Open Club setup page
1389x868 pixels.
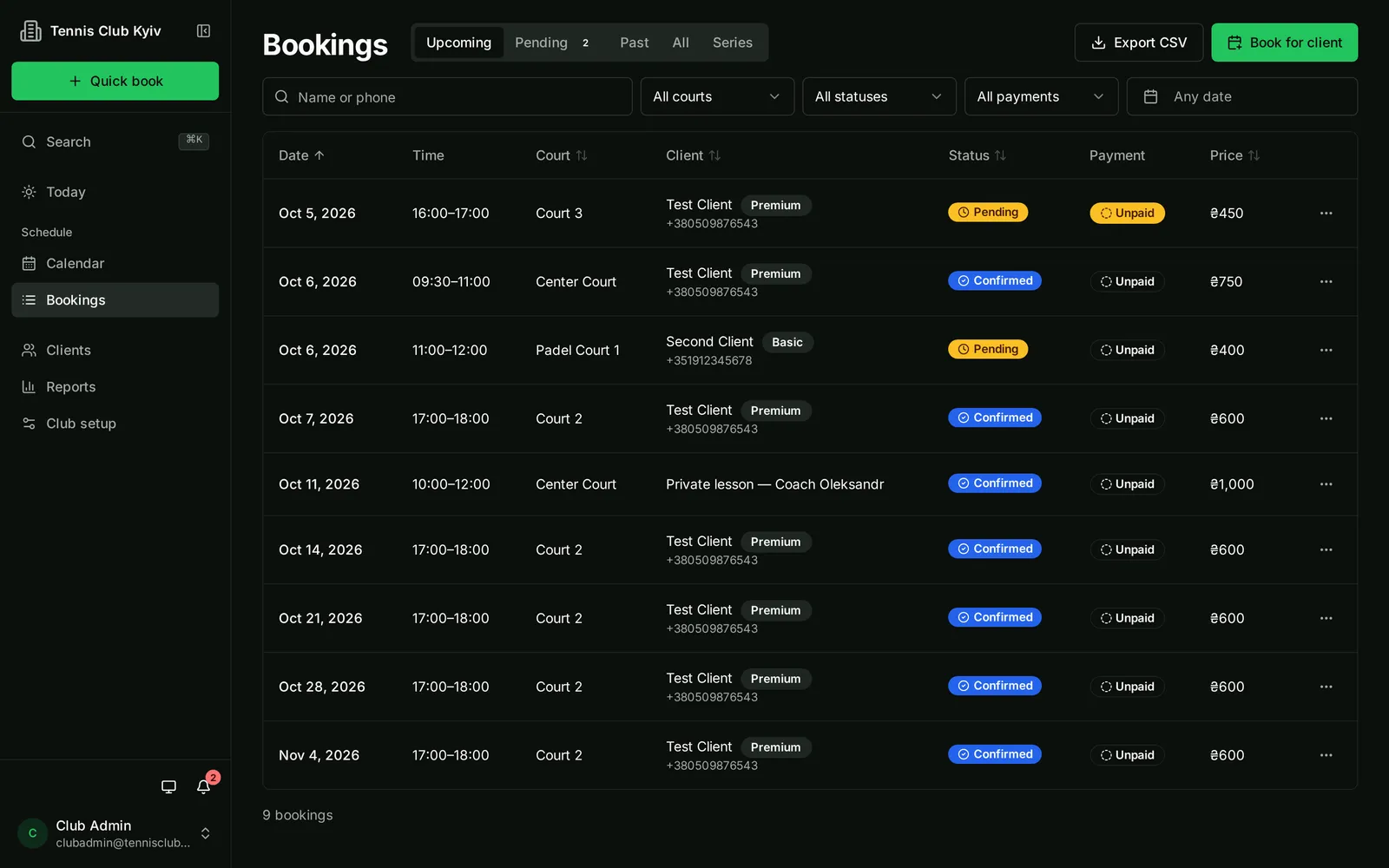(x=115, y=424)
